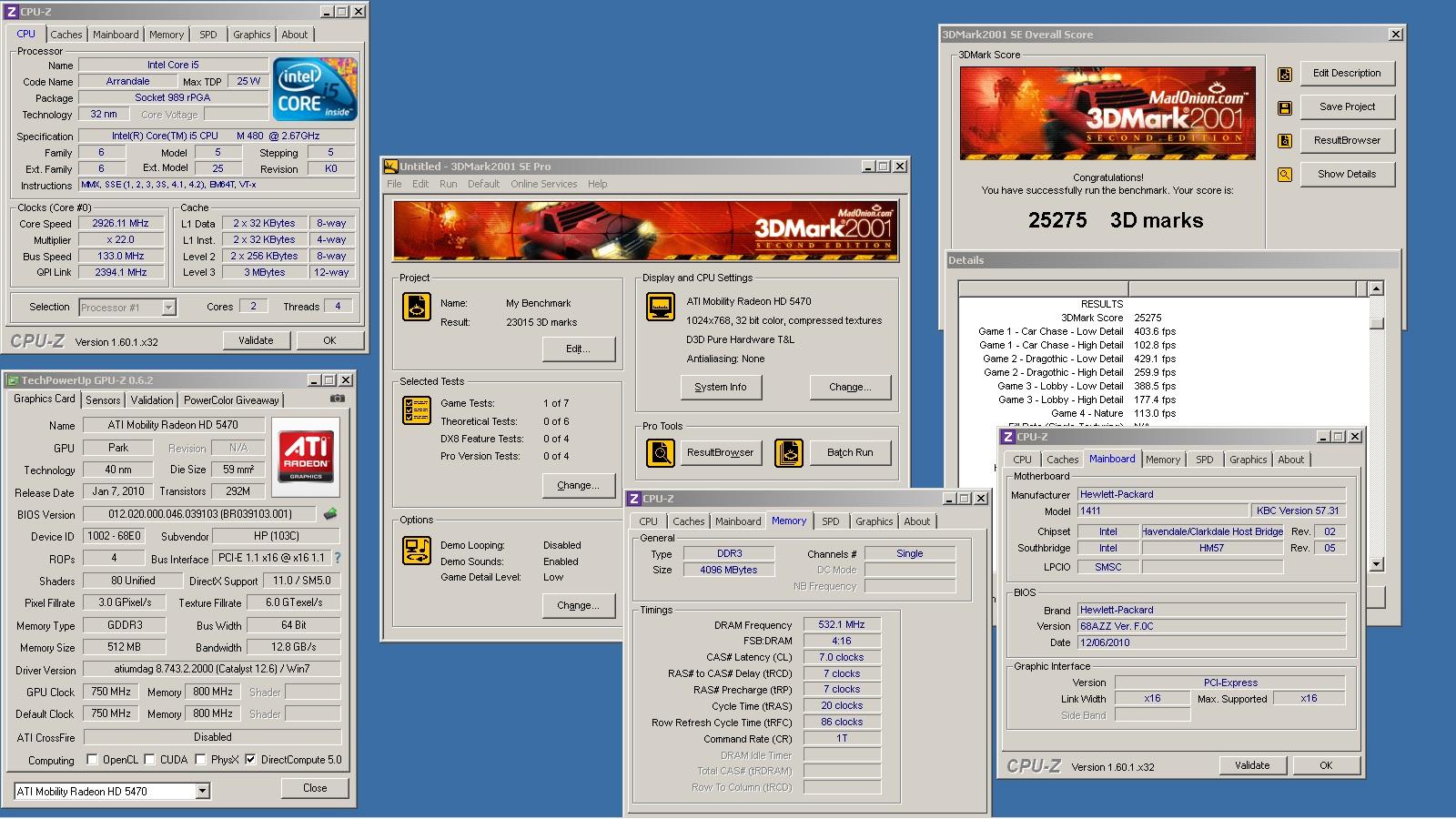1456x819 pixels.
Task: Click the BIOS save icon in GPU-Z
Action: click(x=330, y=513)
